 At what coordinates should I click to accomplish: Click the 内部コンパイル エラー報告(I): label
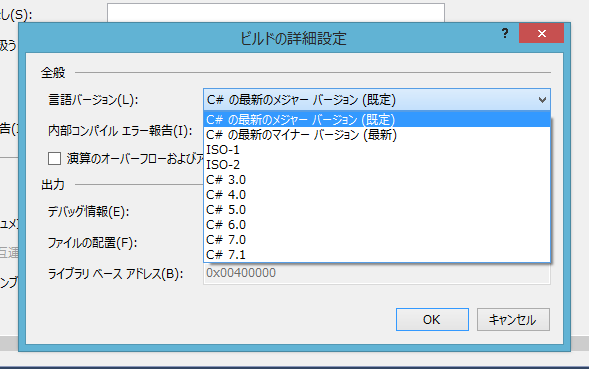click(x=120, y=131)
